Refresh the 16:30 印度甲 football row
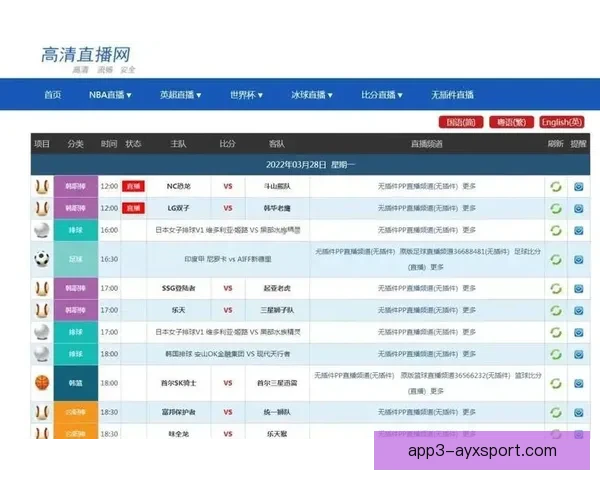This screenshot has width=600, height=480. 556,260
